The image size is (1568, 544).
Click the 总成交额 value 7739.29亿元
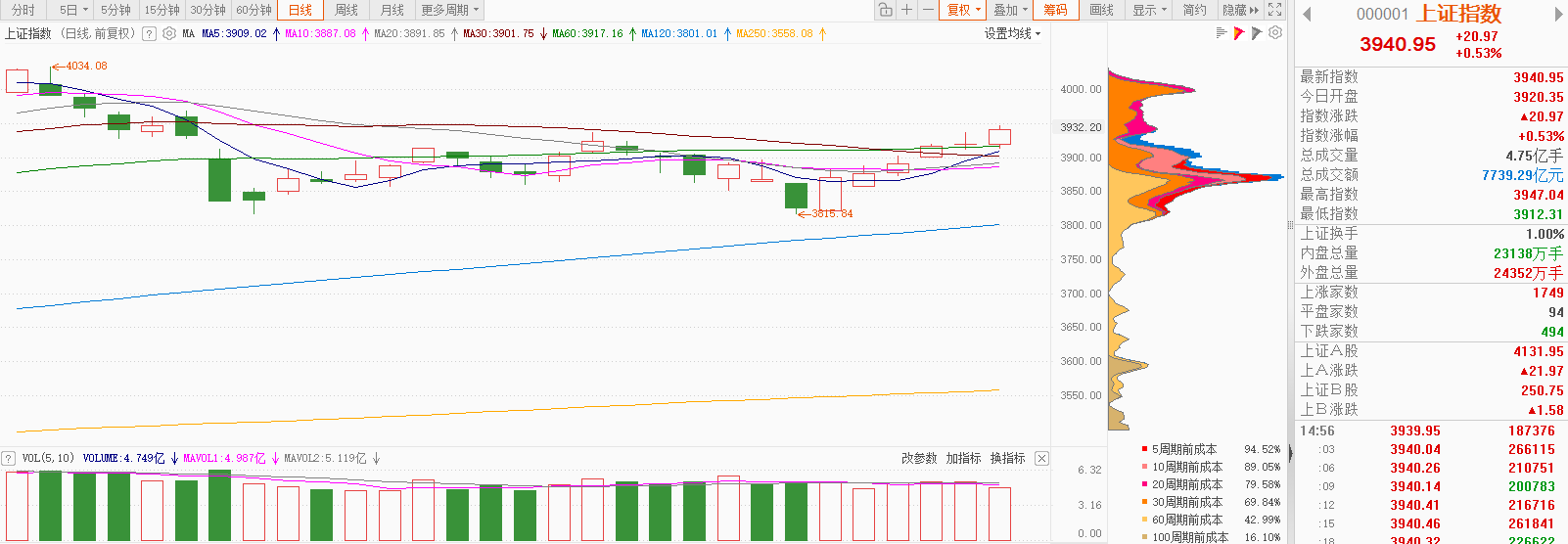[1523, 175]
